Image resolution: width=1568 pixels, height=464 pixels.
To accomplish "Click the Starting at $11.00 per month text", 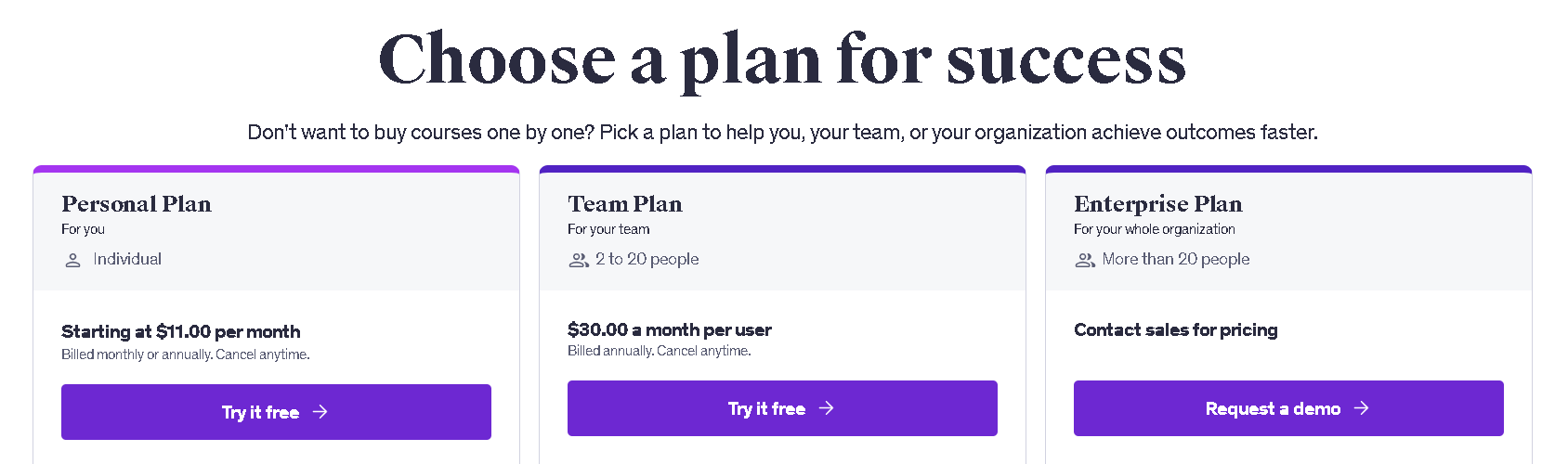I will [x=181, y=331].
